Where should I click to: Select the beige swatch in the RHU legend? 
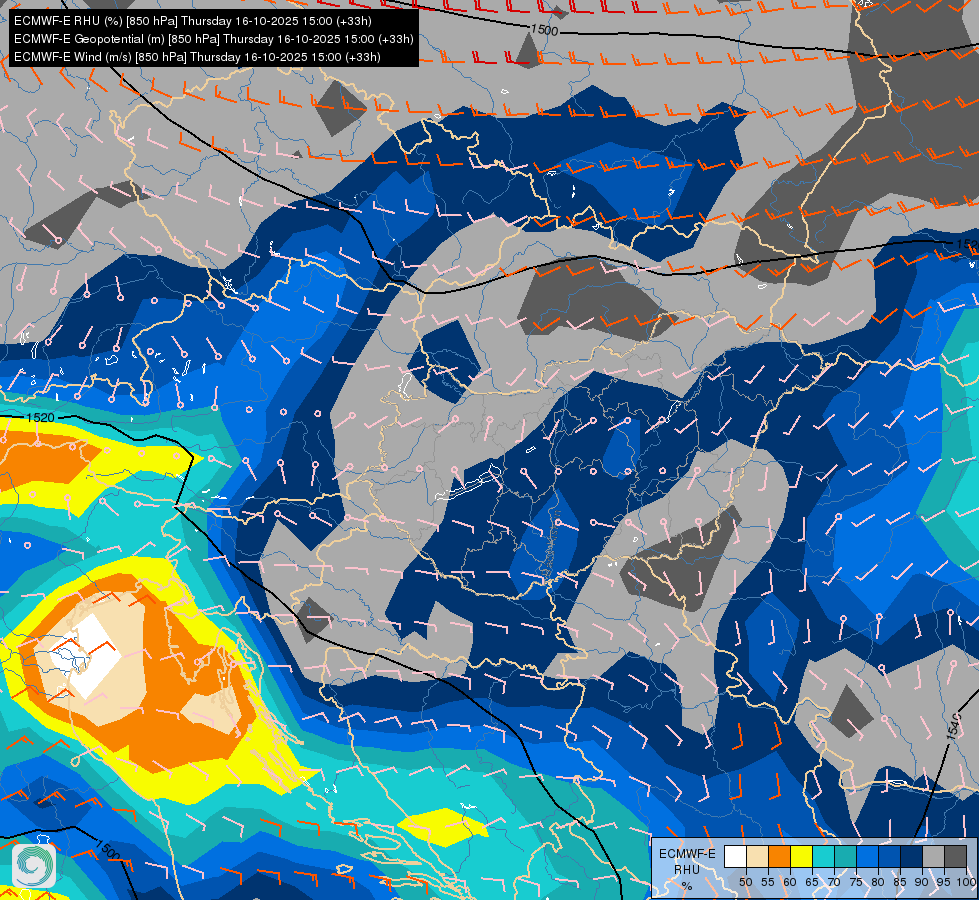pyautogui.click(x=757, y=856)
